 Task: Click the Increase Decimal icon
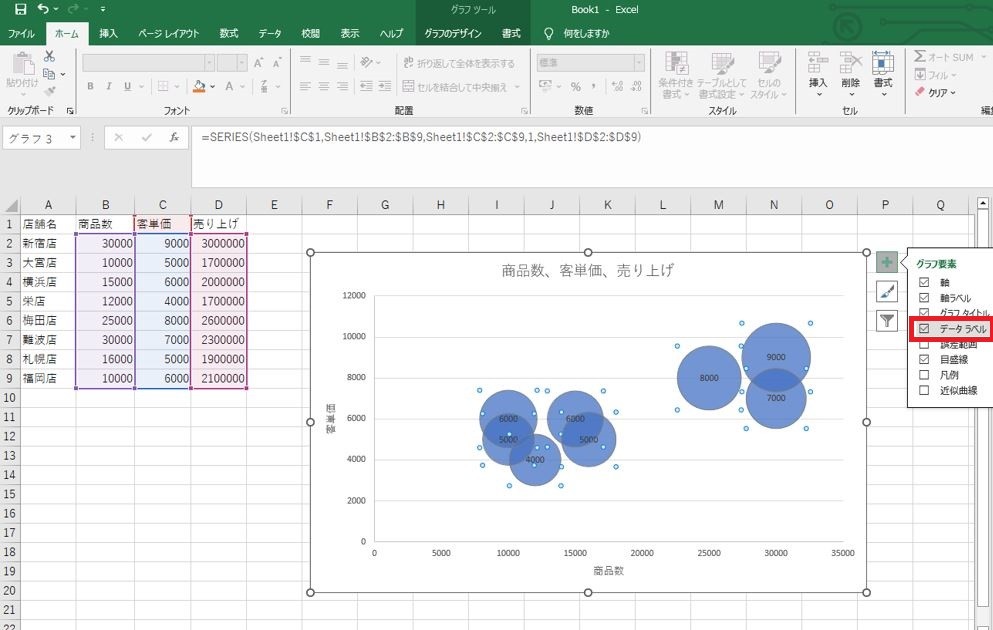(617, 86)
